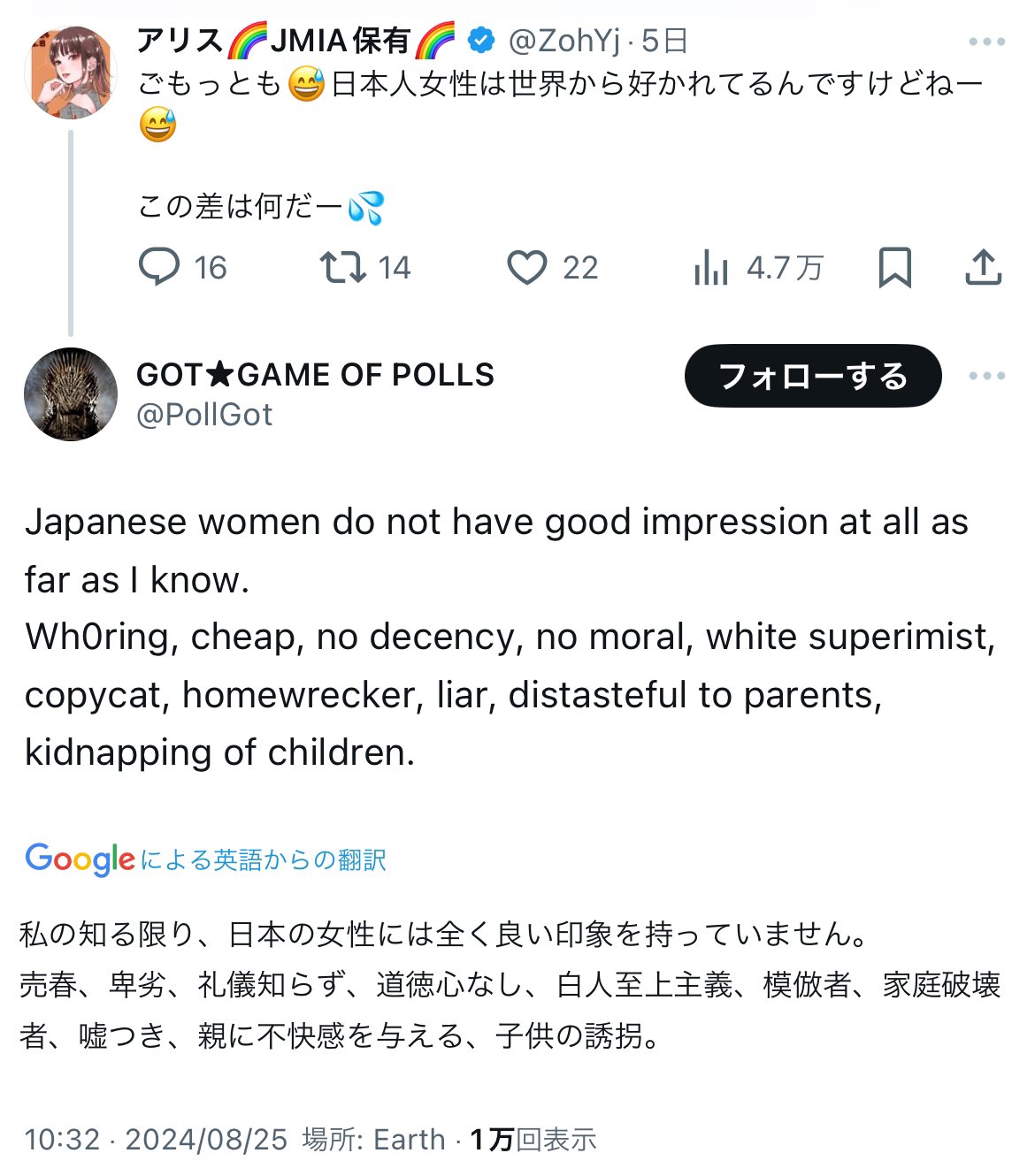Viewport: 1035px width, 1176px height.
Task: Bookmark アリス's tweet
Action: 894,267
